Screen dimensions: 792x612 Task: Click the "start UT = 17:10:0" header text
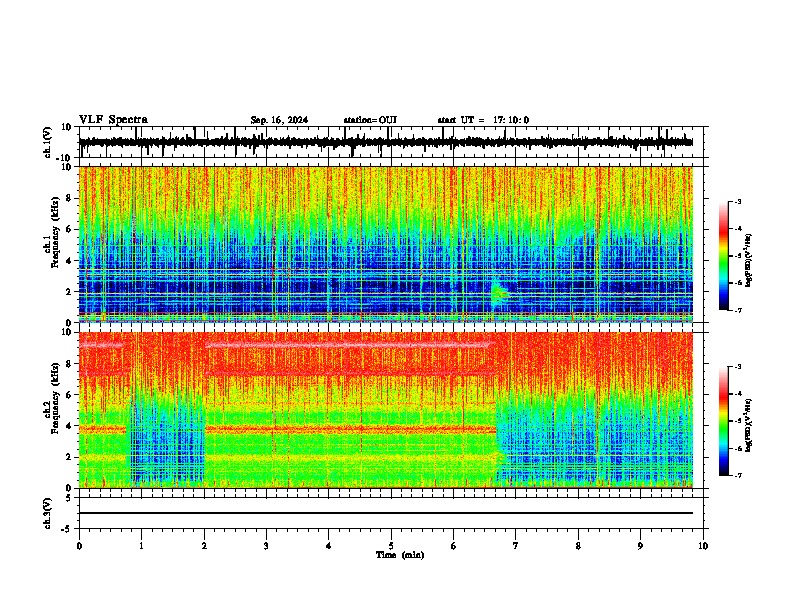pos(483,120)
